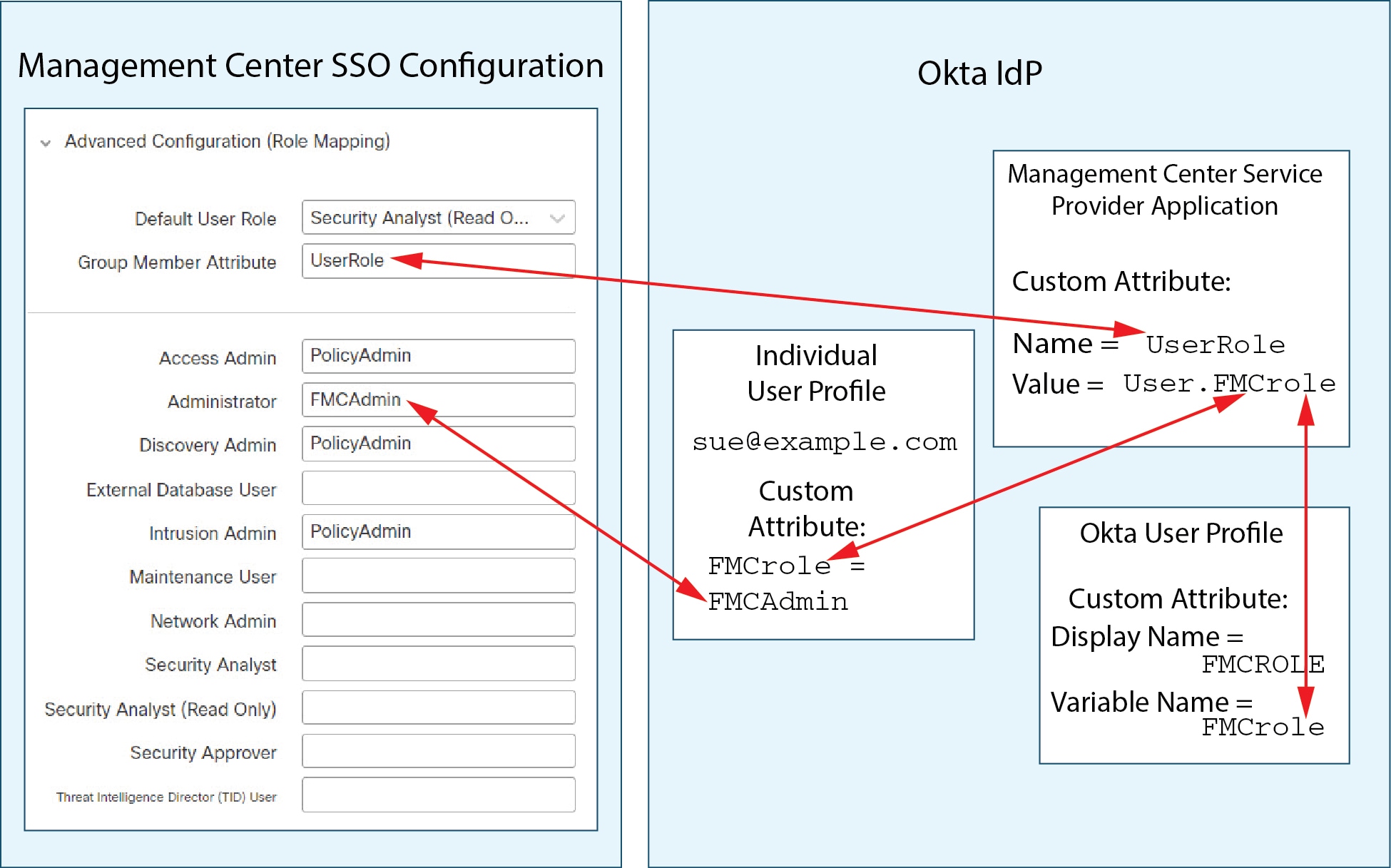Click the sue@example.com user text

point(824,442)
